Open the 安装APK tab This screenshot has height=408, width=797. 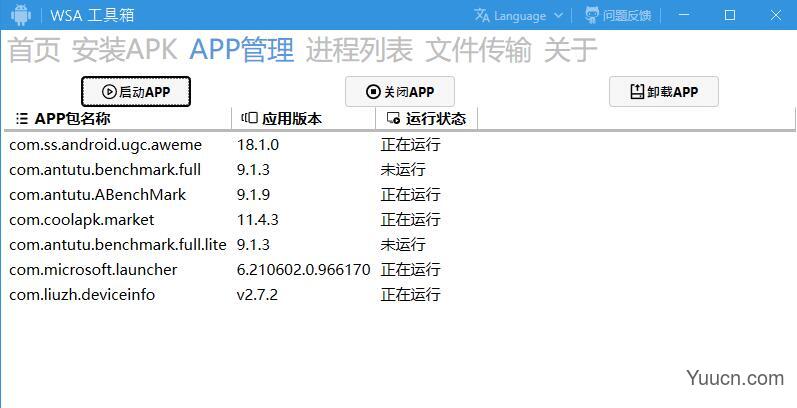point(125,50)
